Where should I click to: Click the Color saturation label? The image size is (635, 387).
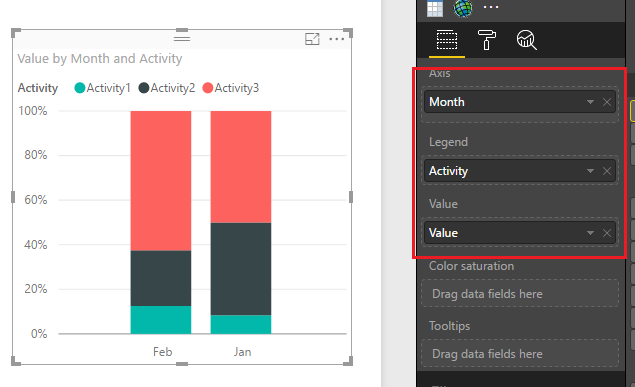[471, 266]
